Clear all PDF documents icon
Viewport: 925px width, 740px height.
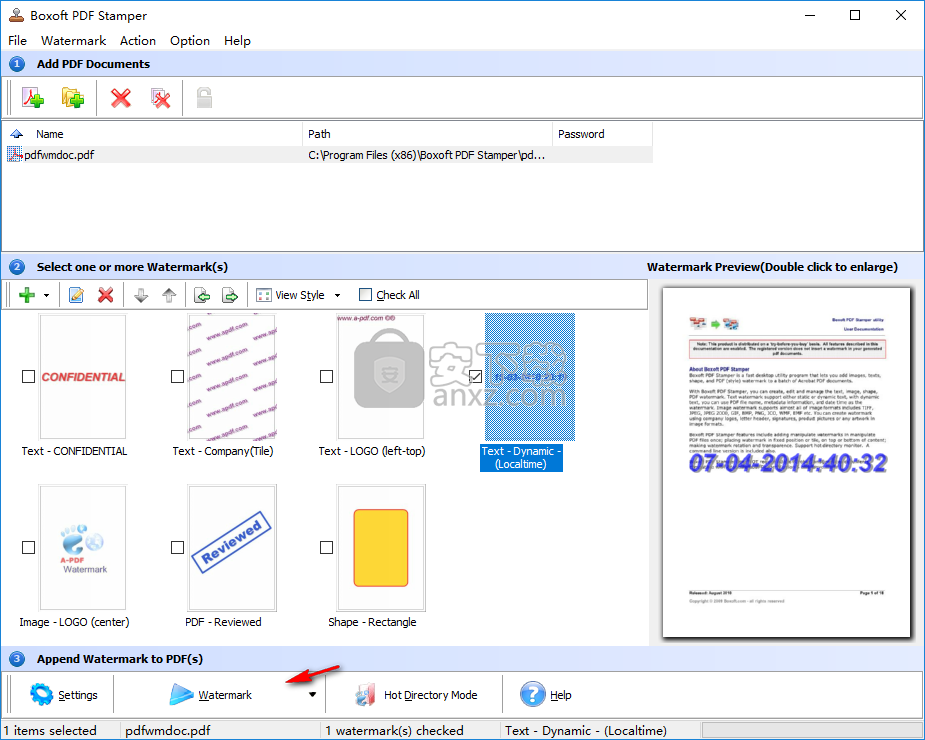pyautogui.click(x=160, y=98)
